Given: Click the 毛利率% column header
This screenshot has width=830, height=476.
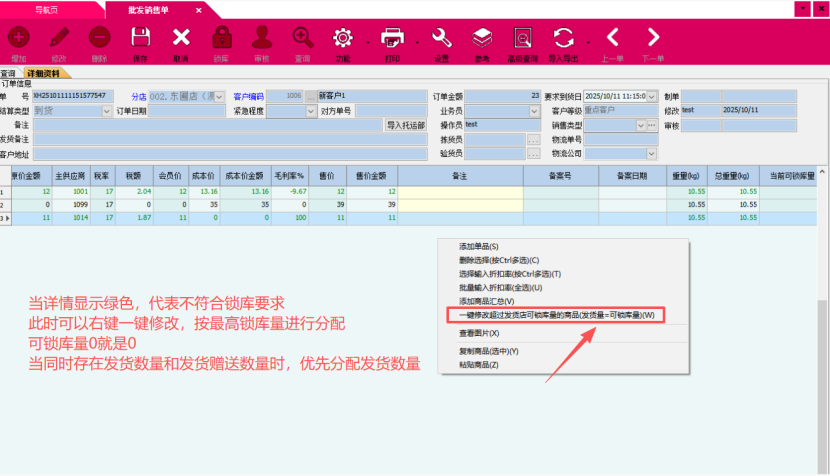Looking at the screenshot, I should point(289,176).
